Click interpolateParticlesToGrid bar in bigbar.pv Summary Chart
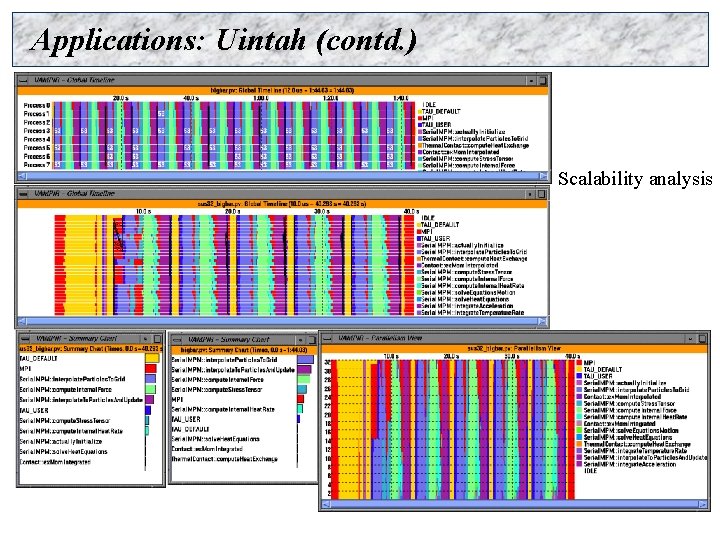The height and width of the screenshot is (540, 720). (305, 360)
